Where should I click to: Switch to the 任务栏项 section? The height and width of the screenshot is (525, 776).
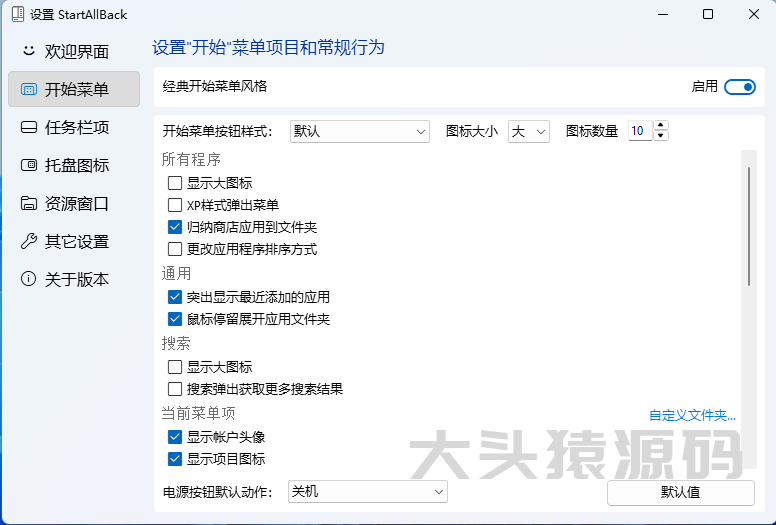click(x=76, y=127)
